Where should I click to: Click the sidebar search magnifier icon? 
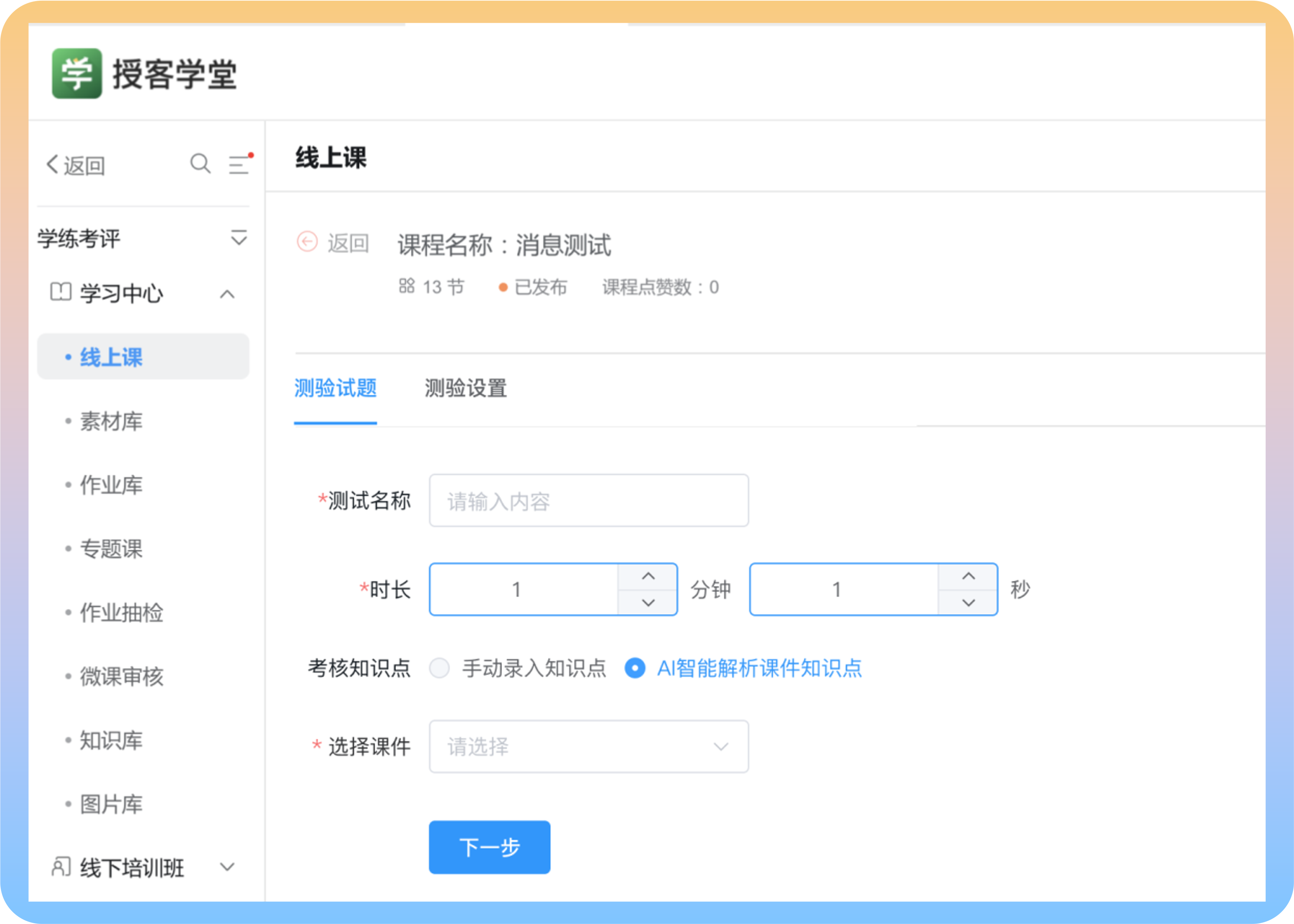click(200, 164)
